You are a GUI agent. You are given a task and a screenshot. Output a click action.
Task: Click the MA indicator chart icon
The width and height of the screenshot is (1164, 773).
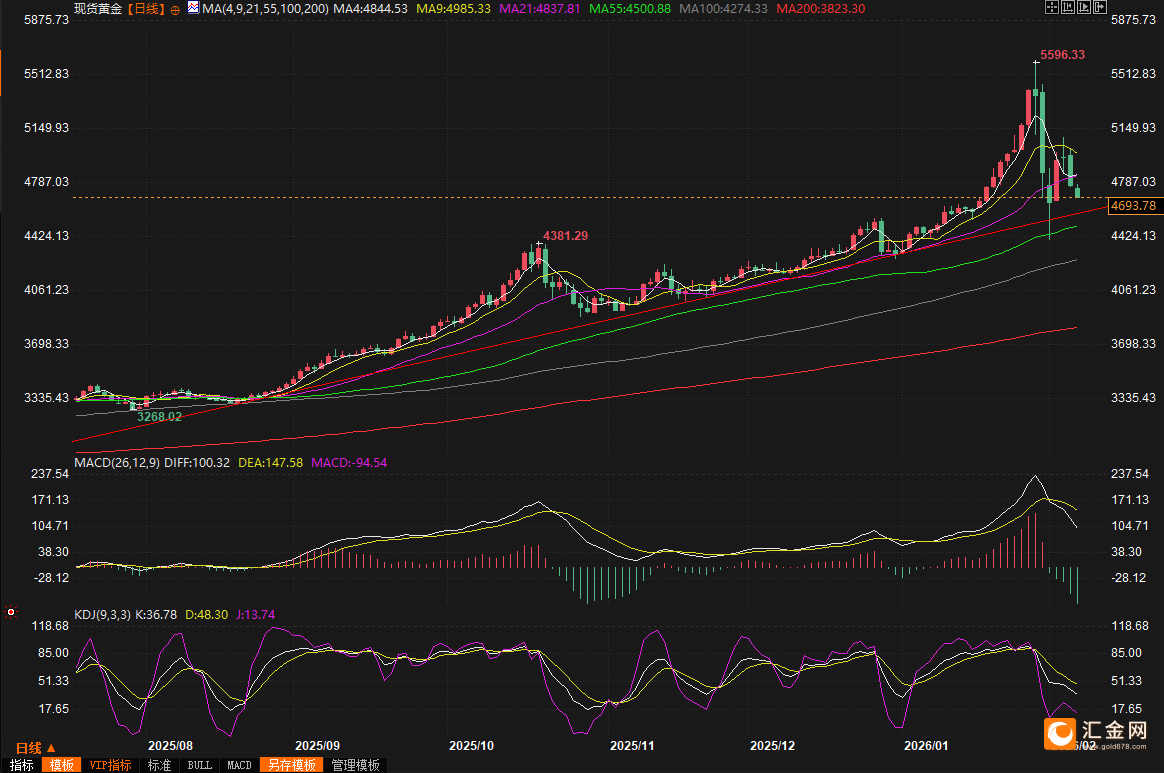click(x=192, y=9)
